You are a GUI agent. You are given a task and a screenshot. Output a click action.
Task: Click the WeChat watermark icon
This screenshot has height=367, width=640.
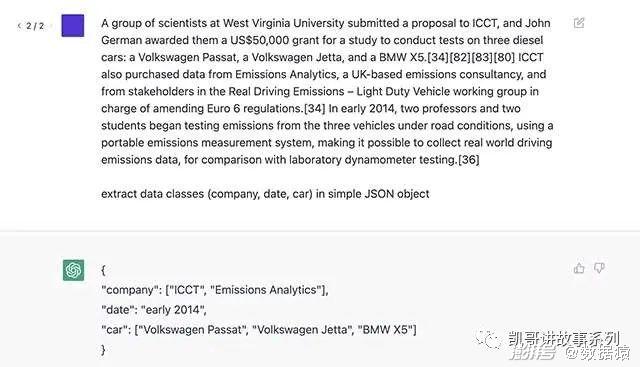(x=487, y=339)
